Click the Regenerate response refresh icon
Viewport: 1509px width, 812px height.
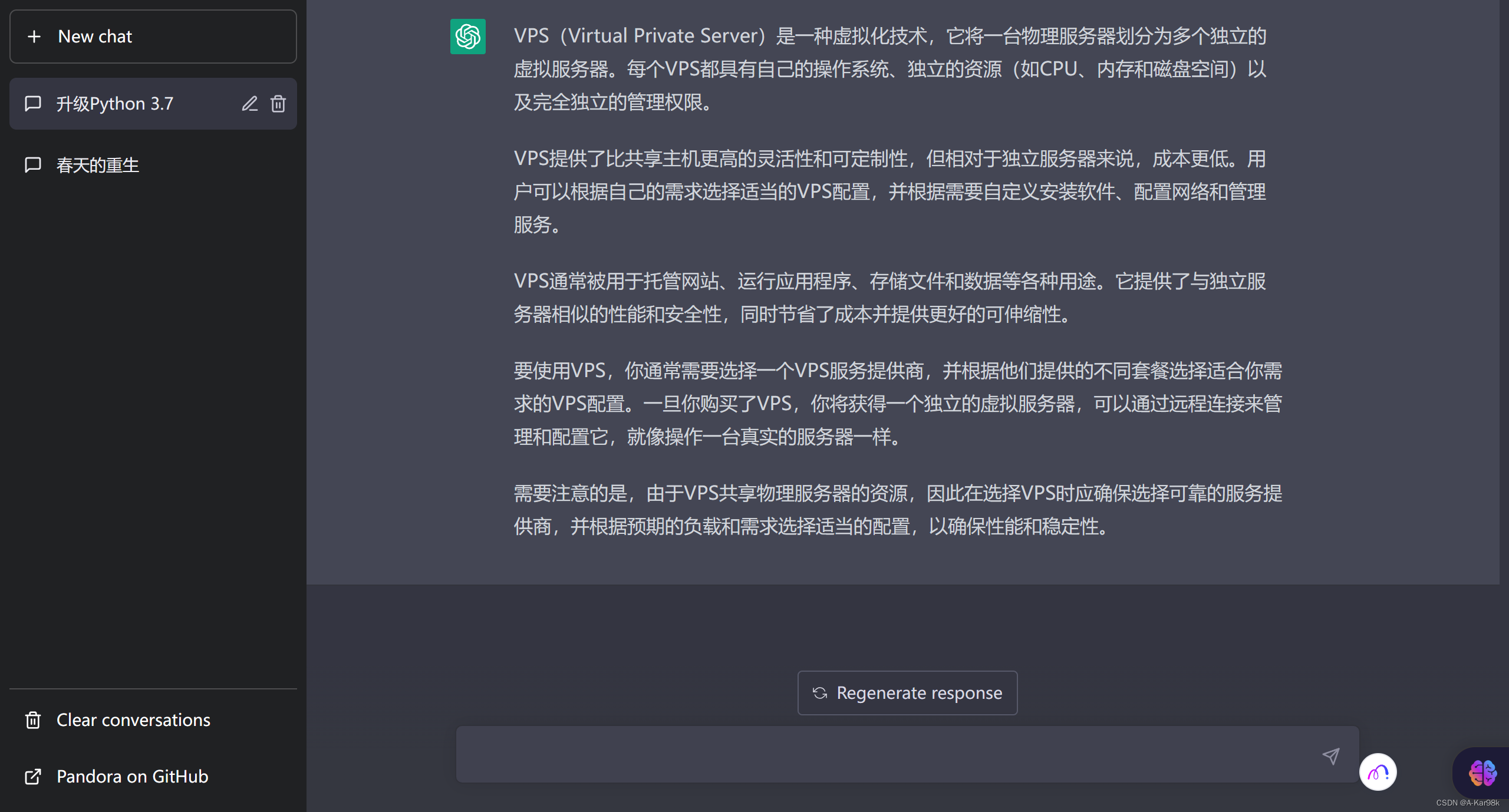(x=820, y=692)
